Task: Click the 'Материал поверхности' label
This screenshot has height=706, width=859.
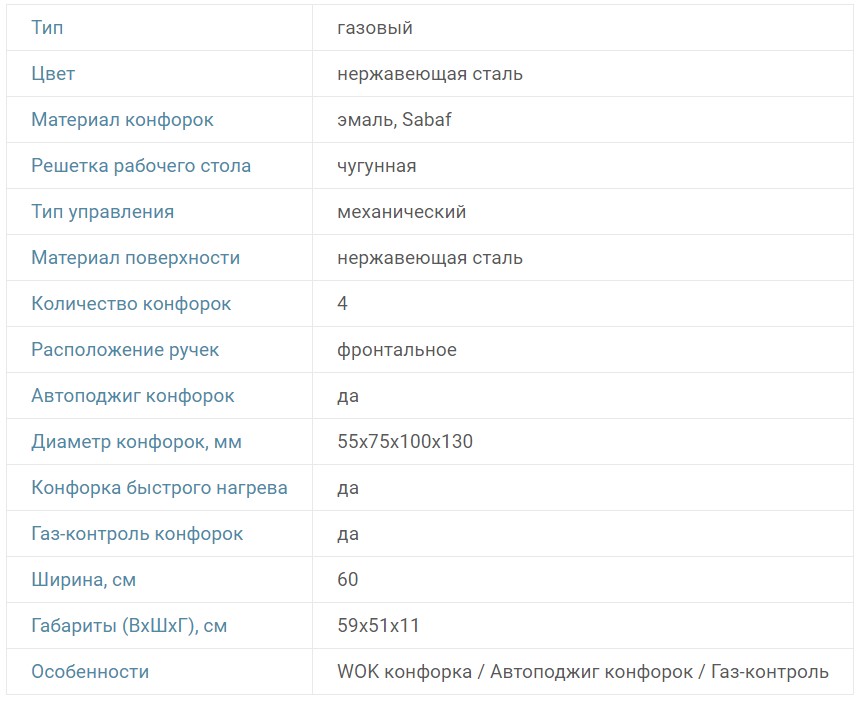Action: tap(135, 258)
